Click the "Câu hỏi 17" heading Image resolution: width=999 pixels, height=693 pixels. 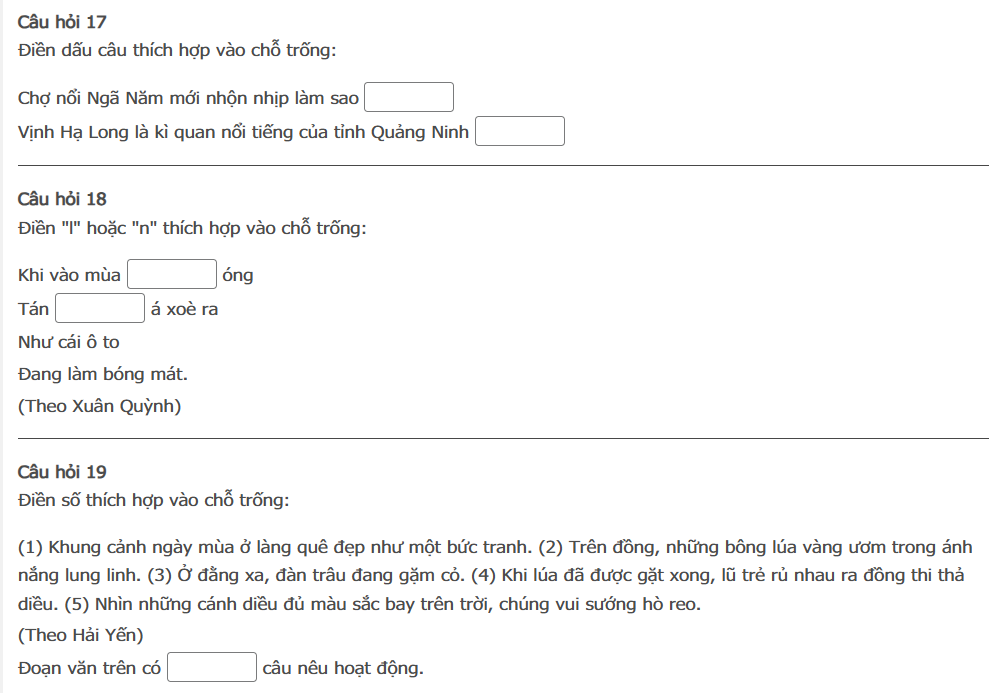coord(62,22)
